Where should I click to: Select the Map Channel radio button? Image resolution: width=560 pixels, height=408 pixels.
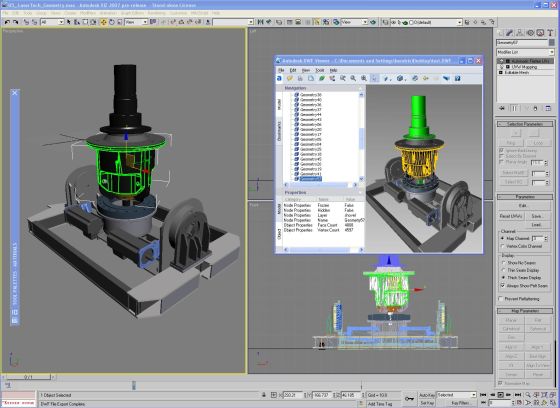[x=502, y=238]
